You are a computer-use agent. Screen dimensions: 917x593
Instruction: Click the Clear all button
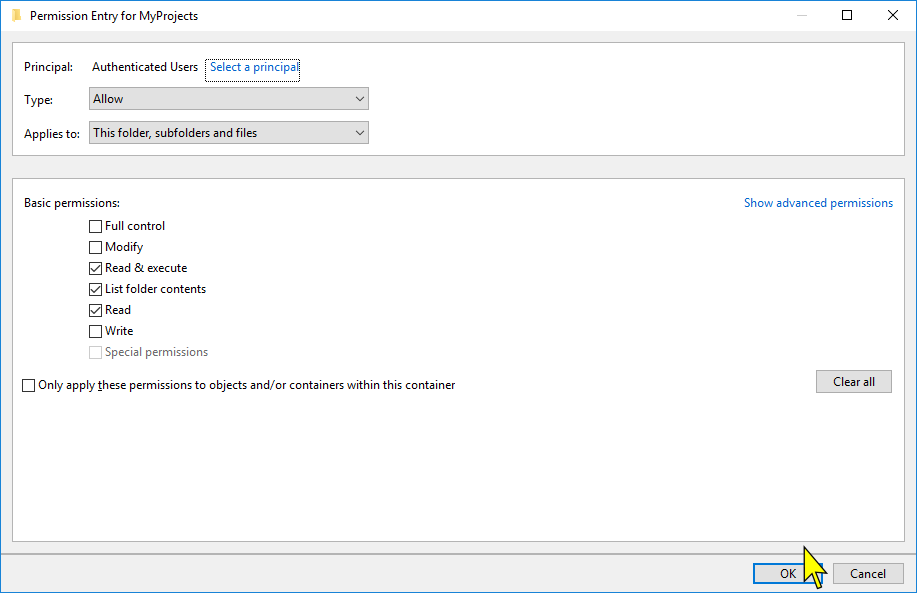pyautogui.click(x=854, y=382)
